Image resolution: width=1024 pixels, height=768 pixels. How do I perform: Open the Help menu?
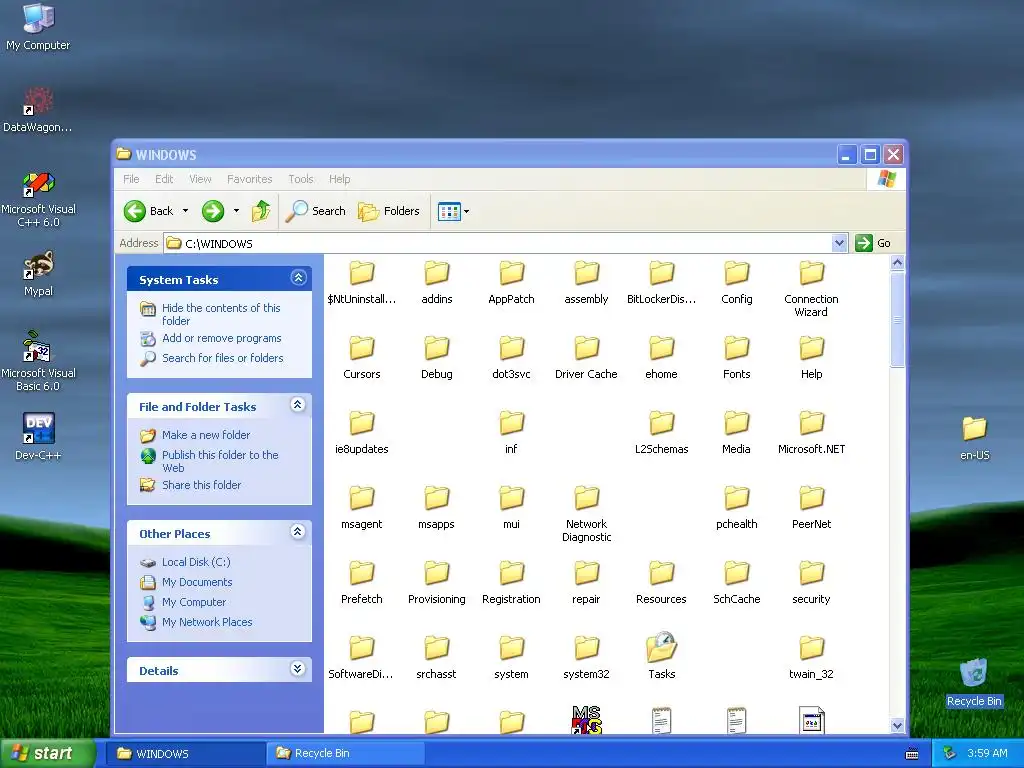tap(339, 179)
